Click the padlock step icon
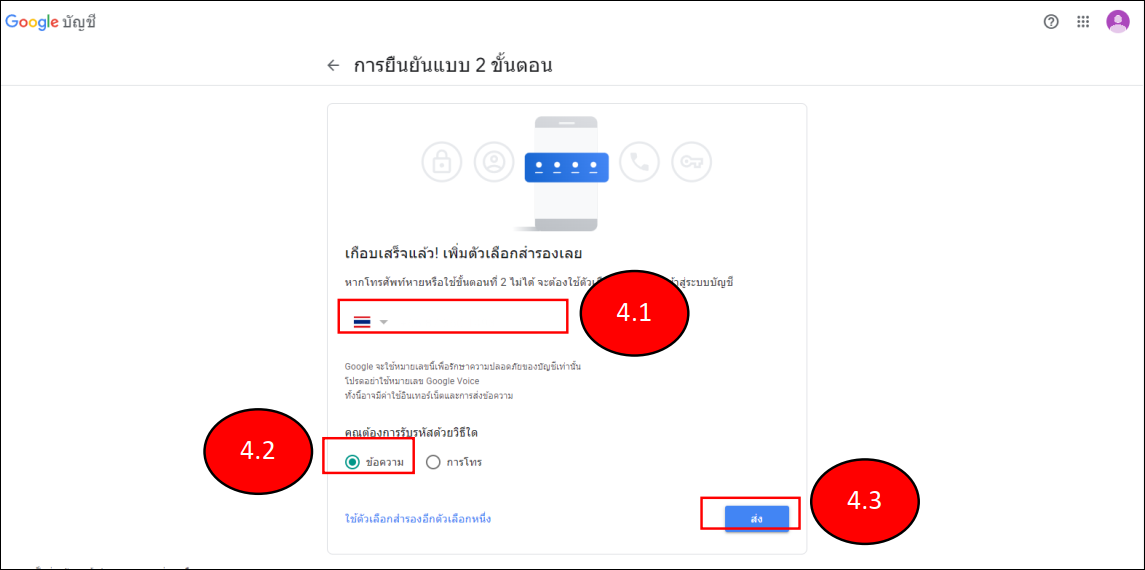The image size is (1145, 570). pyautogui.click(x=441, y=162)
